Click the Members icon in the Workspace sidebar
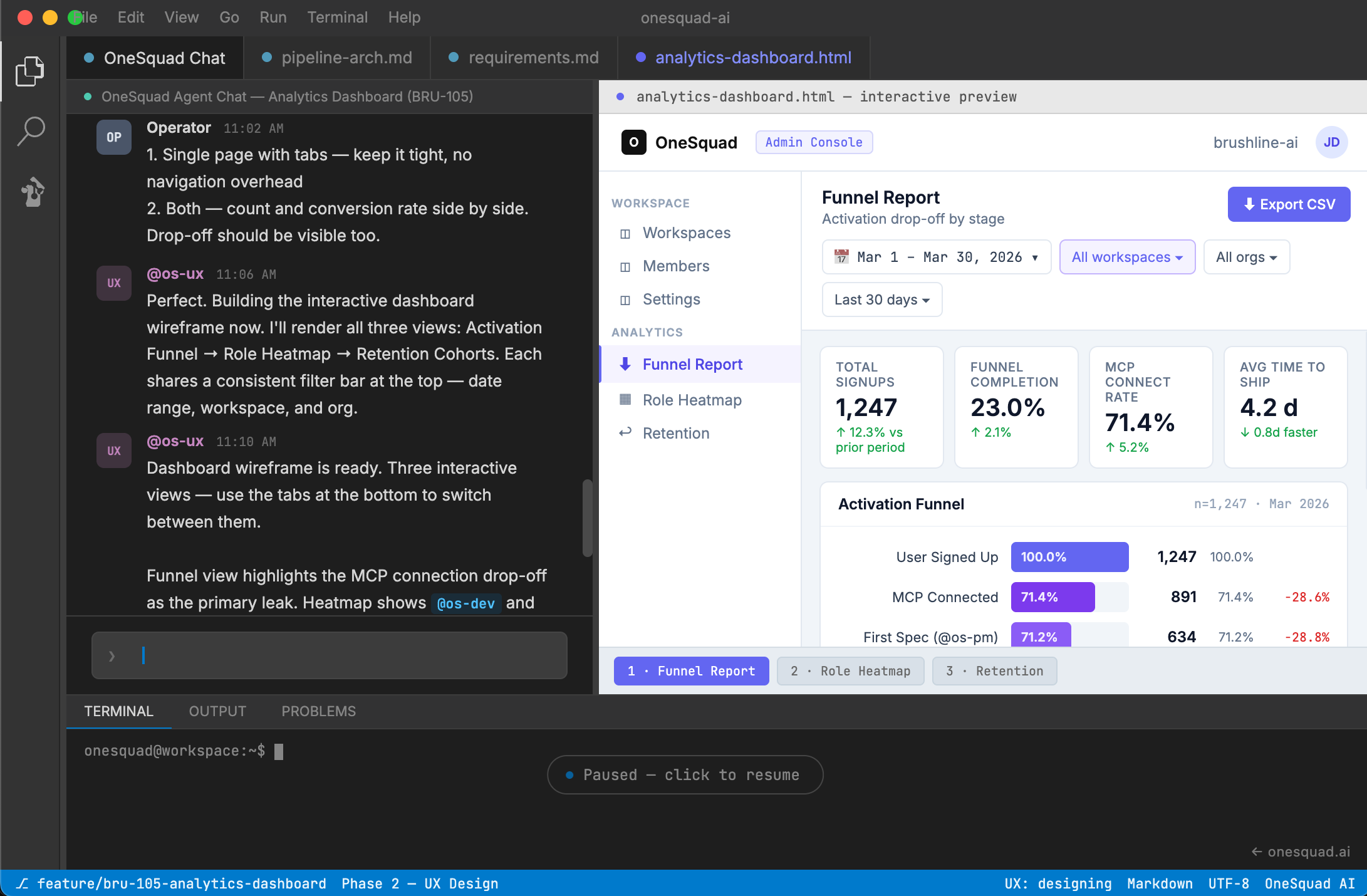 click(625, 266)
